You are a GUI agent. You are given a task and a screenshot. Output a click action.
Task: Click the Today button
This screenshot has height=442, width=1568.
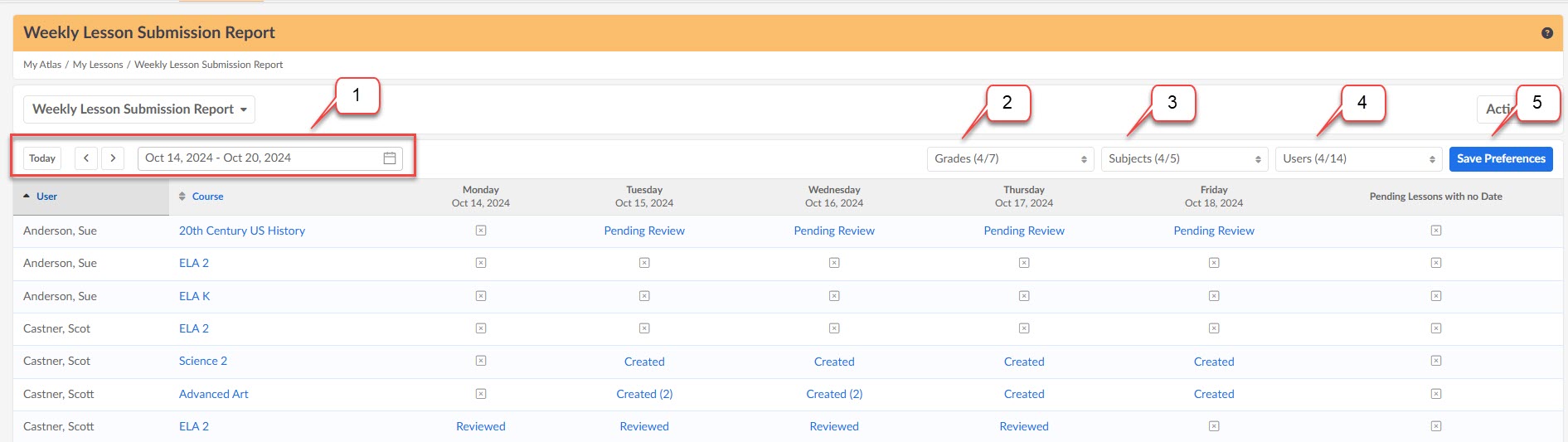point(42,158)
